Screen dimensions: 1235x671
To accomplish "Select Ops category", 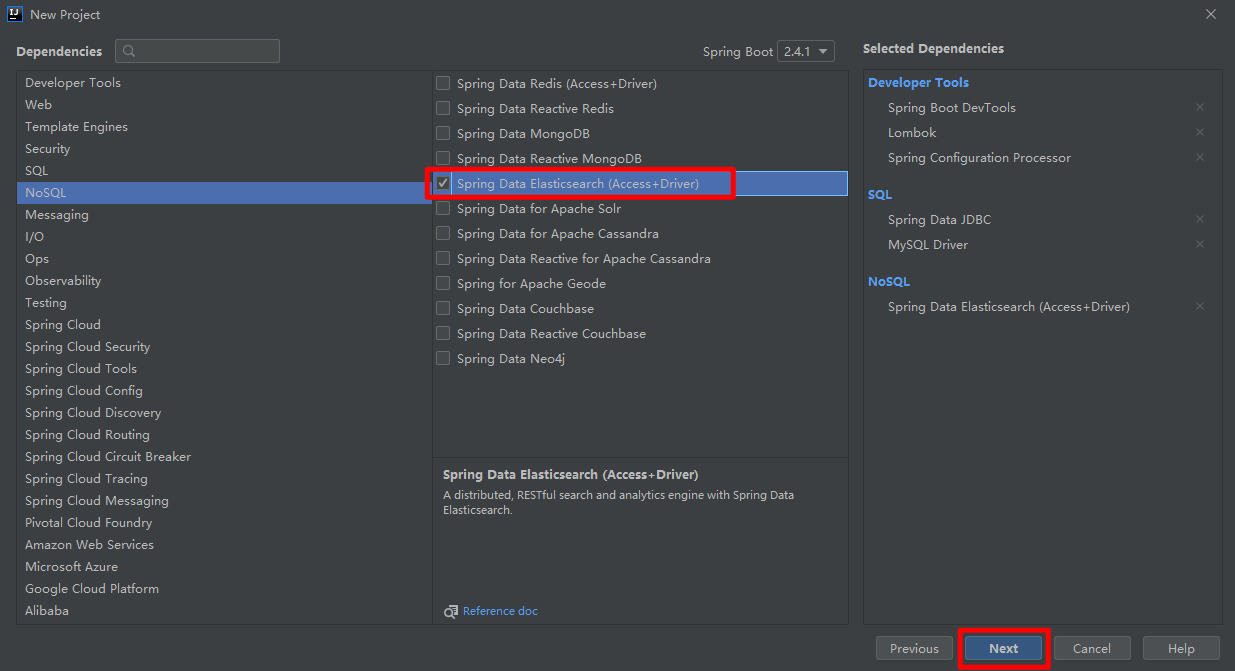I will (x=224, y=258).
